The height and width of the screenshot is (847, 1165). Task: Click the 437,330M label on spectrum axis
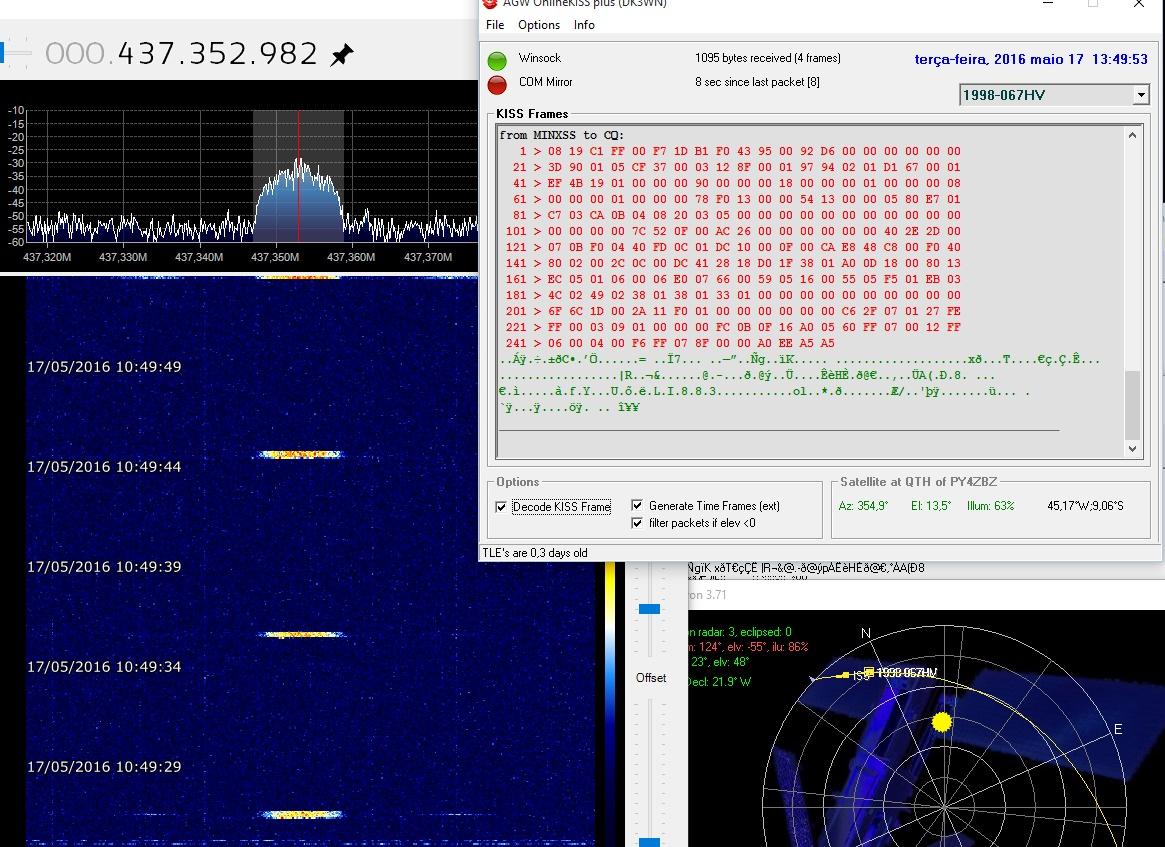[123, 257]
